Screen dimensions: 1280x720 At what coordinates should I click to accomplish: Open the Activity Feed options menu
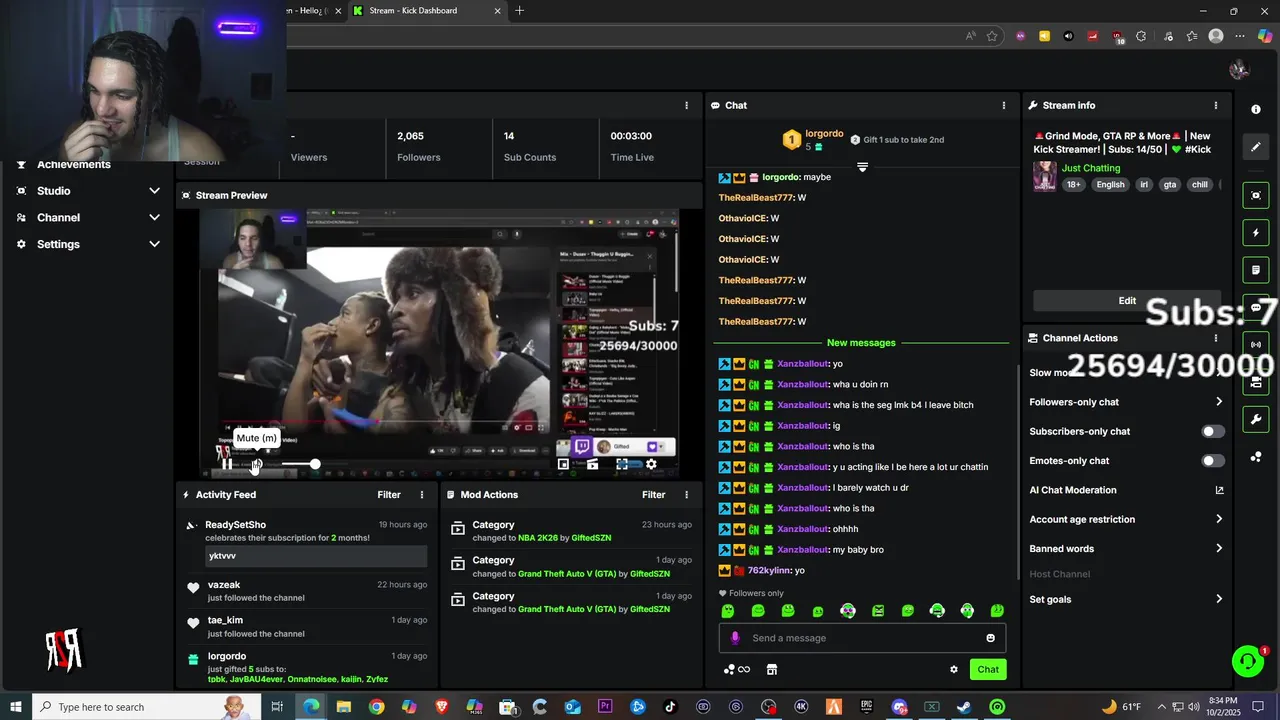pos(422,495)
